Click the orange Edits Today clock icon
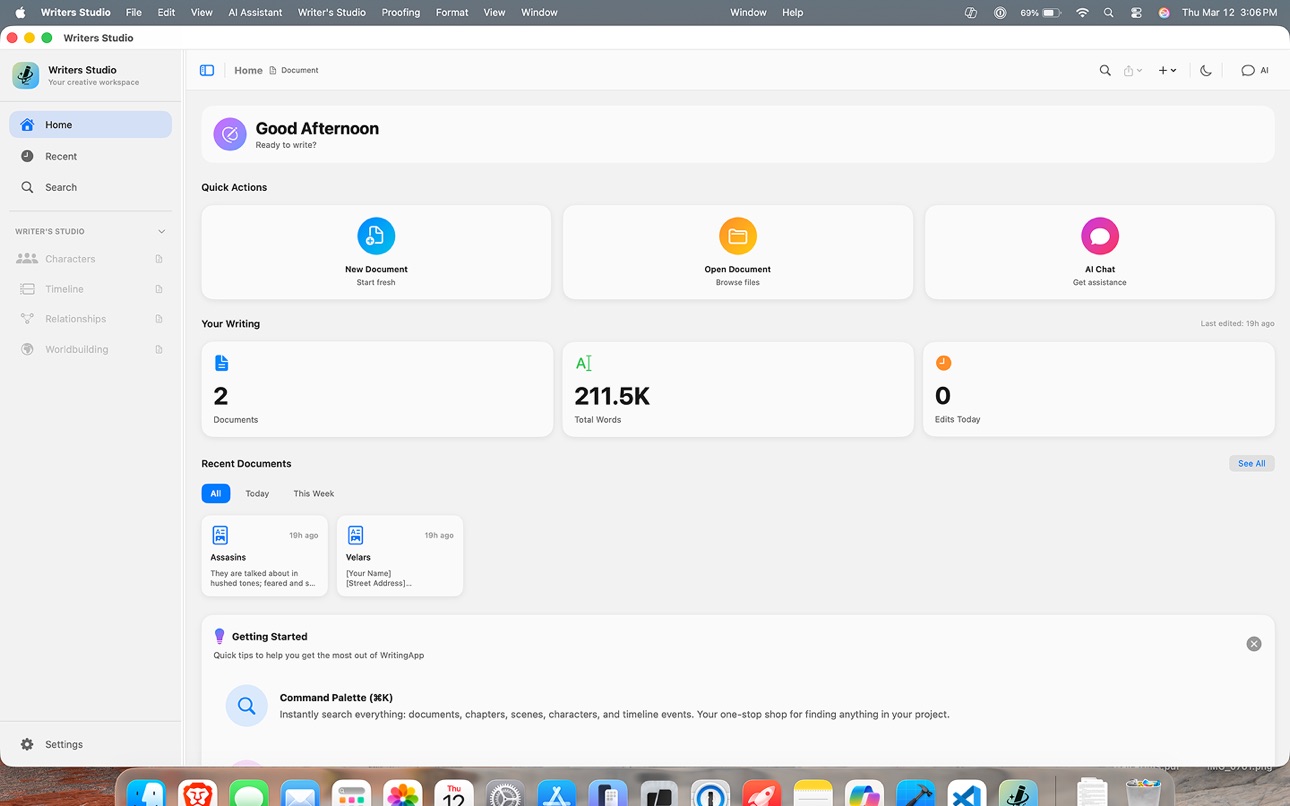Image resolution: width=1290 pixels, height=806 pixels. point(943,363)
